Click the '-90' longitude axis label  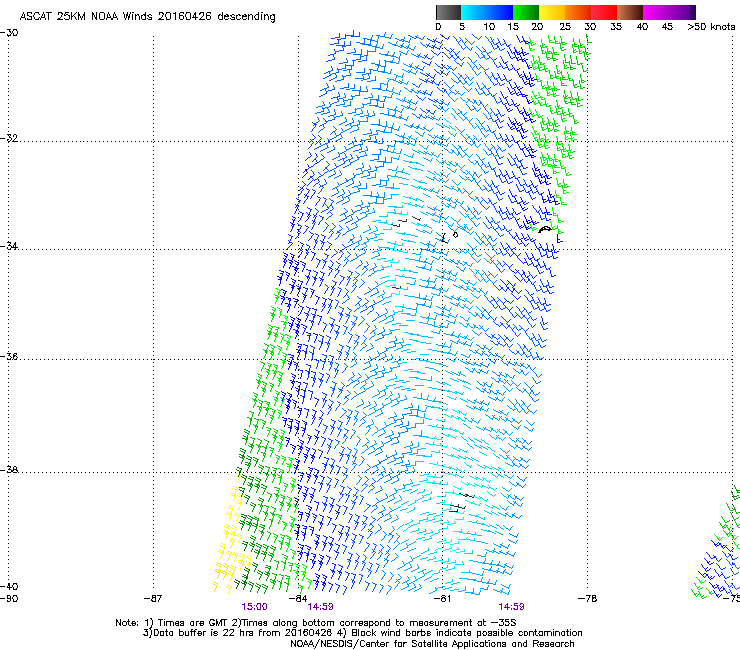[x=9, y=599]
